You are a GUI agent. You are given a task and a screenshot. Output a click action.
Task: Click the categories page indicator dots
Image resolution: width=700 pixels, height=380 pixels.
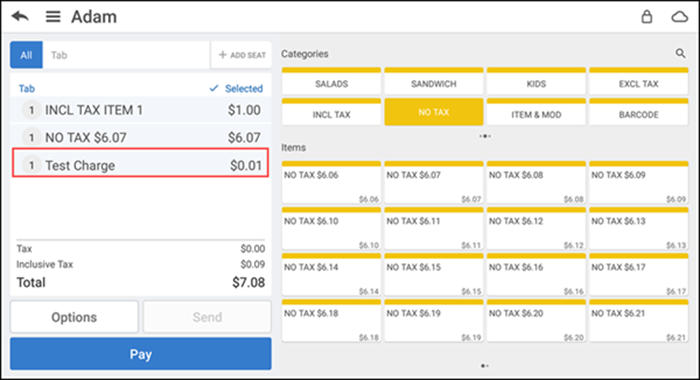(485, 136)
